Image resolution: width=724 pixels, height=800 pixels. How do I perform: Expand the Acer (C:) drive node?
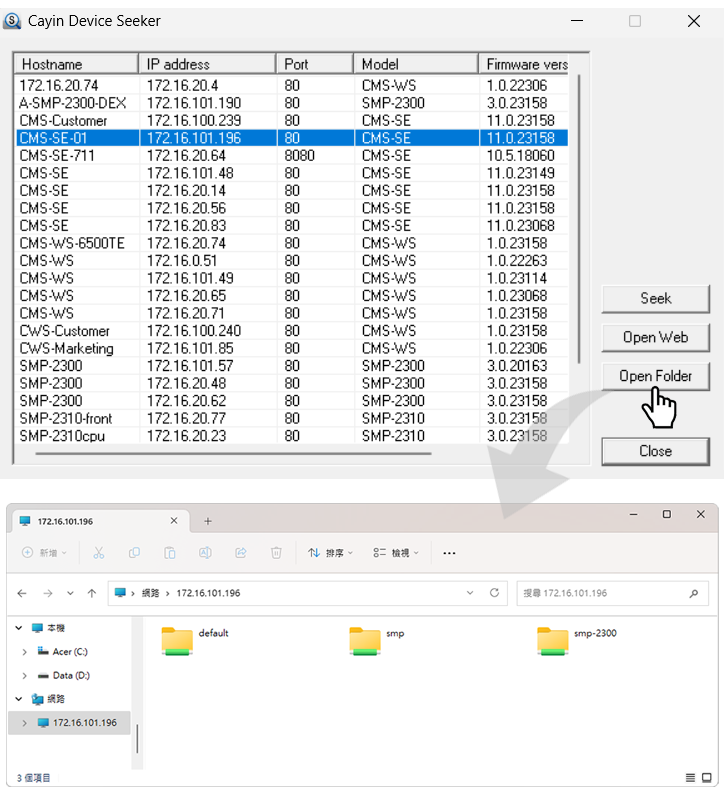click(24, 652)
